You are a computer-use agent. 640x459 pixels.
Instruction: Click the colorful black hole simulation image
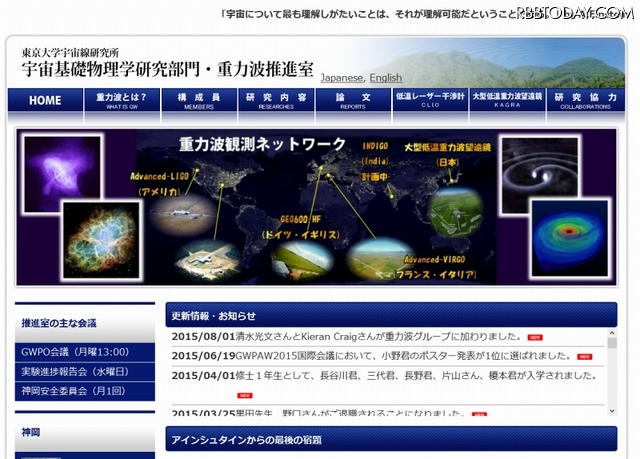(x=570, y=238)
